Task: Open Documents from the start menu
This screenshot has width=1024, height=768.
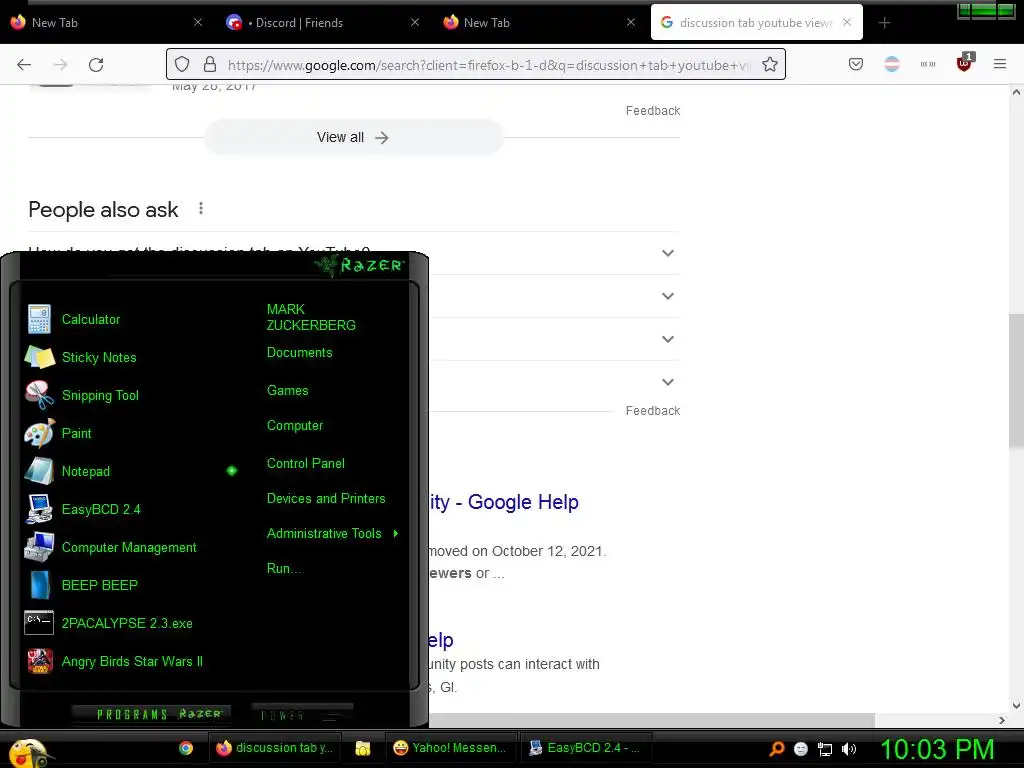Action: pyautogui.click(x=299, y=353)
